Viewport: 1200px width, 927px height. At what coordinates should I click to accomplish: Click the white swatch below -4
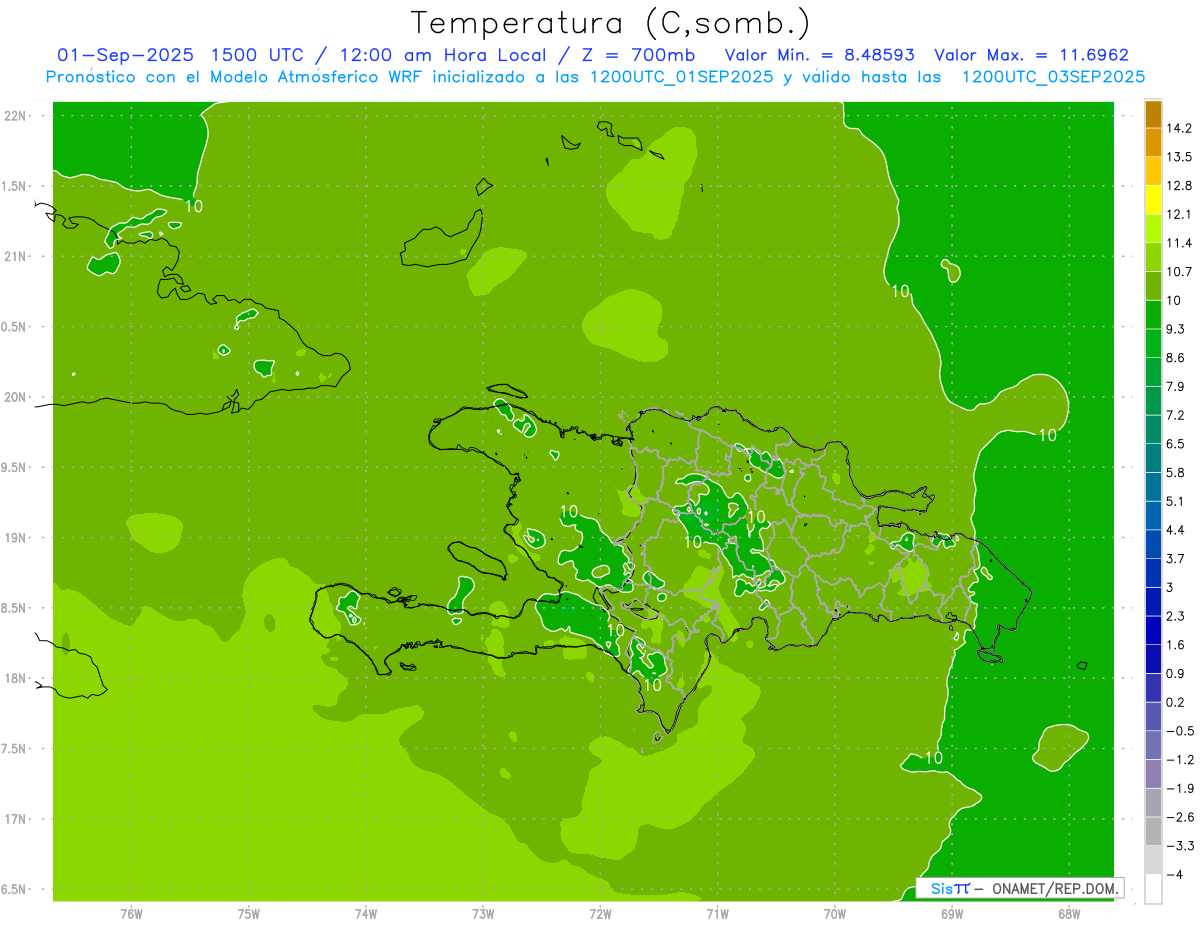pos(1153,889)
